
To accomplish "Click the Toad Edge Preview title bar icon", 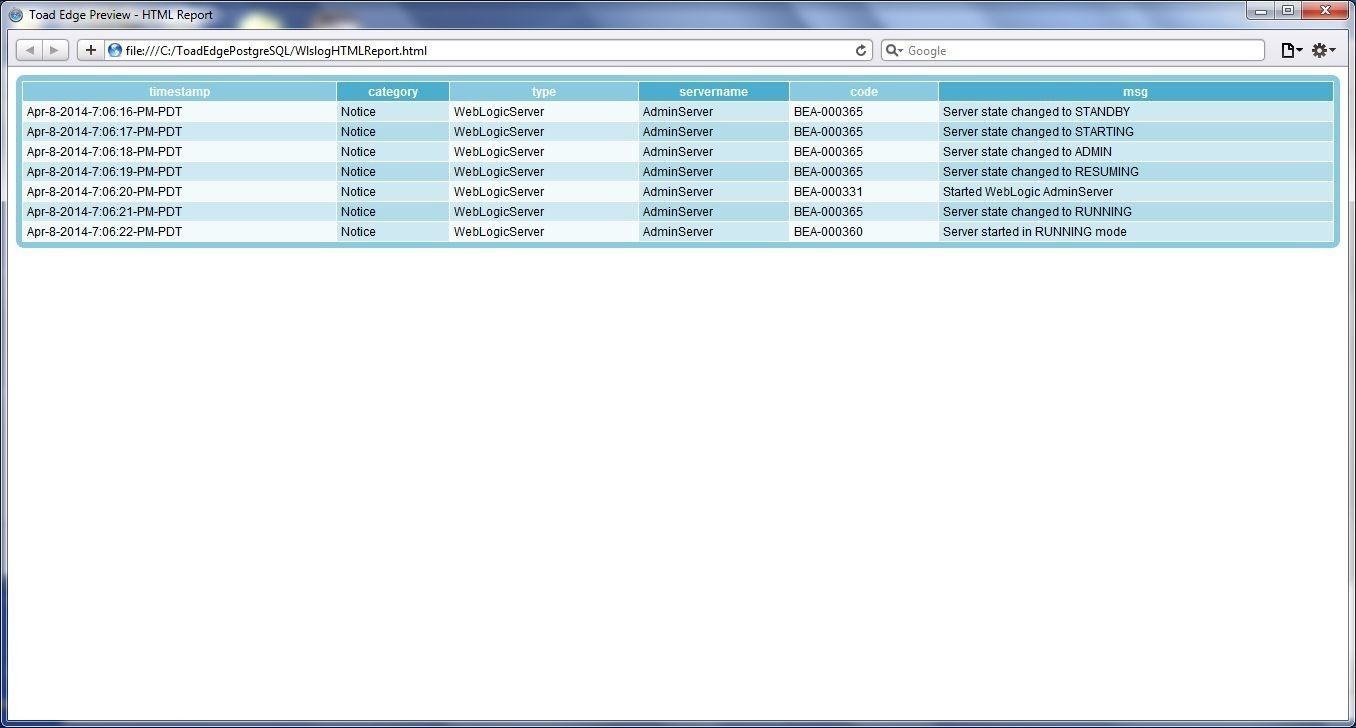I will tap(15, 15).
